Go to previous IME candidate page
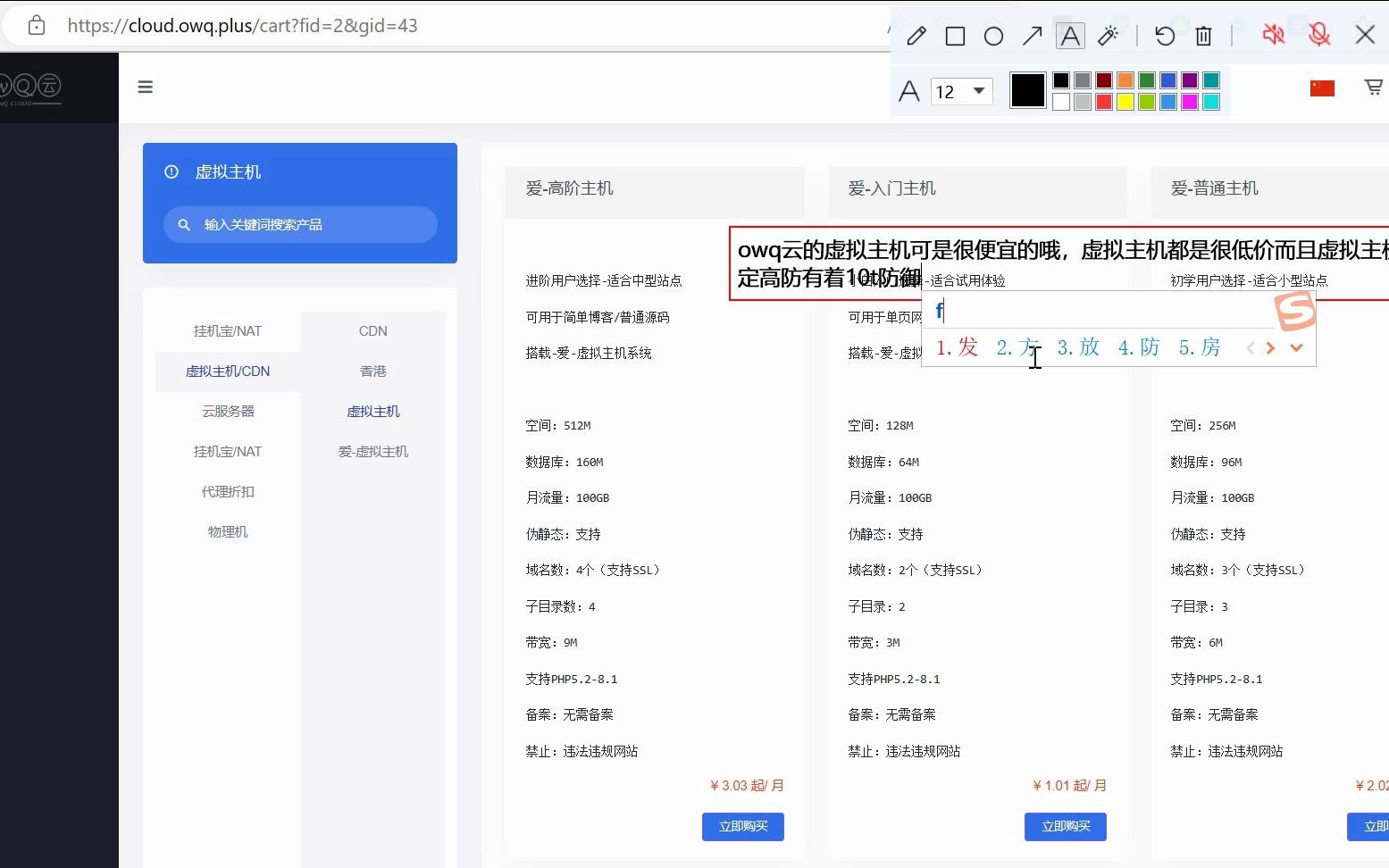This screenshot has height=868, width=1389. click(x=1251, y=347)
